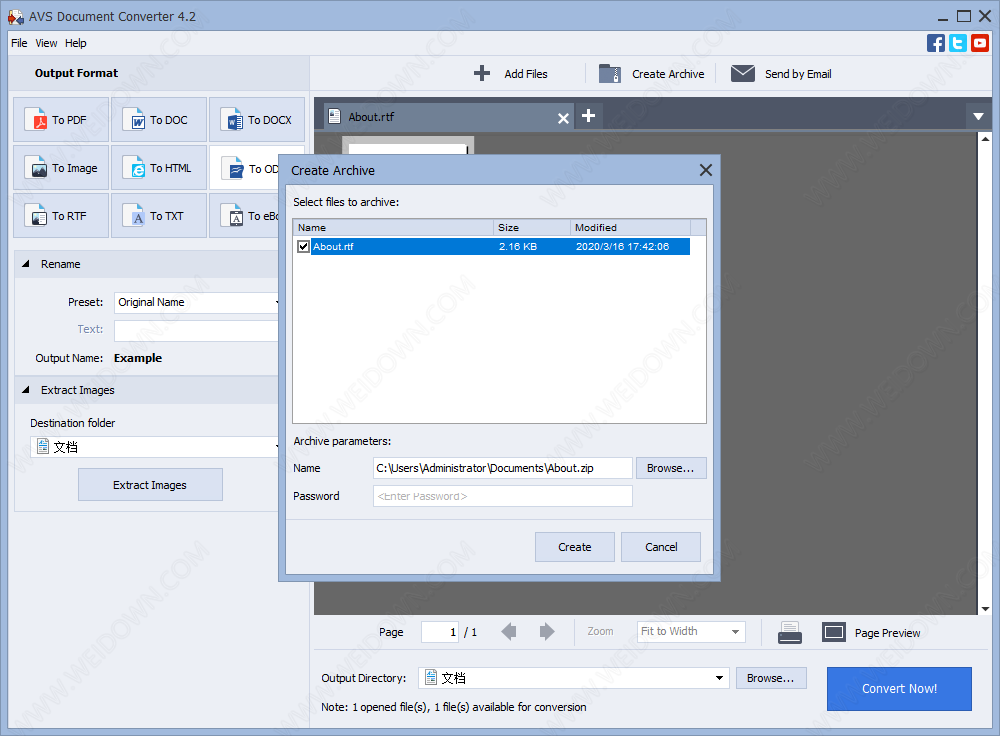Pick the To RTF output format
The height and width of the screenshot is (736, 1000).
point(61,216)
